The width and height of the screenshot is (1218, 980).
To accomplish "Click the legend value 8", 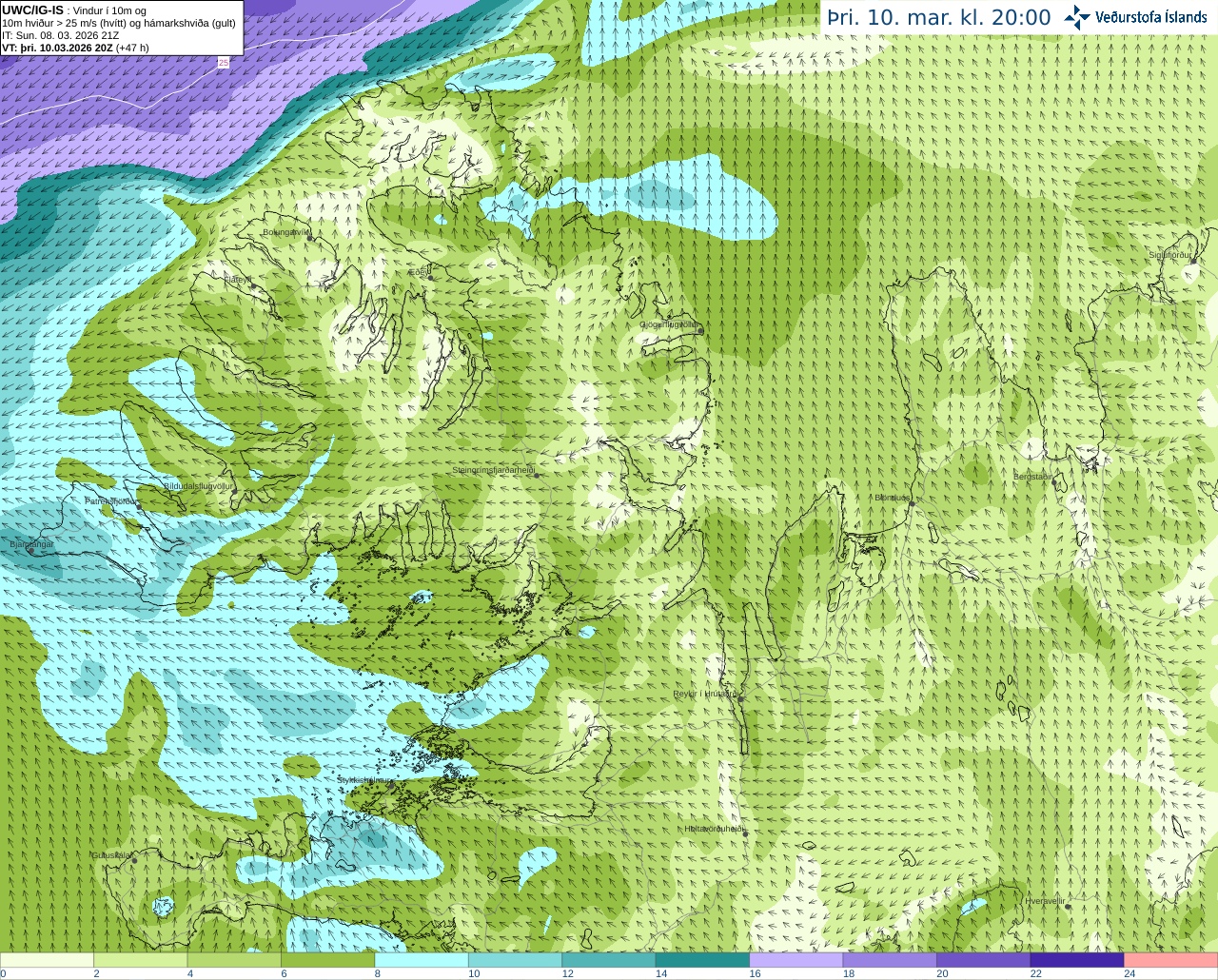I will [x=378, y=973].
